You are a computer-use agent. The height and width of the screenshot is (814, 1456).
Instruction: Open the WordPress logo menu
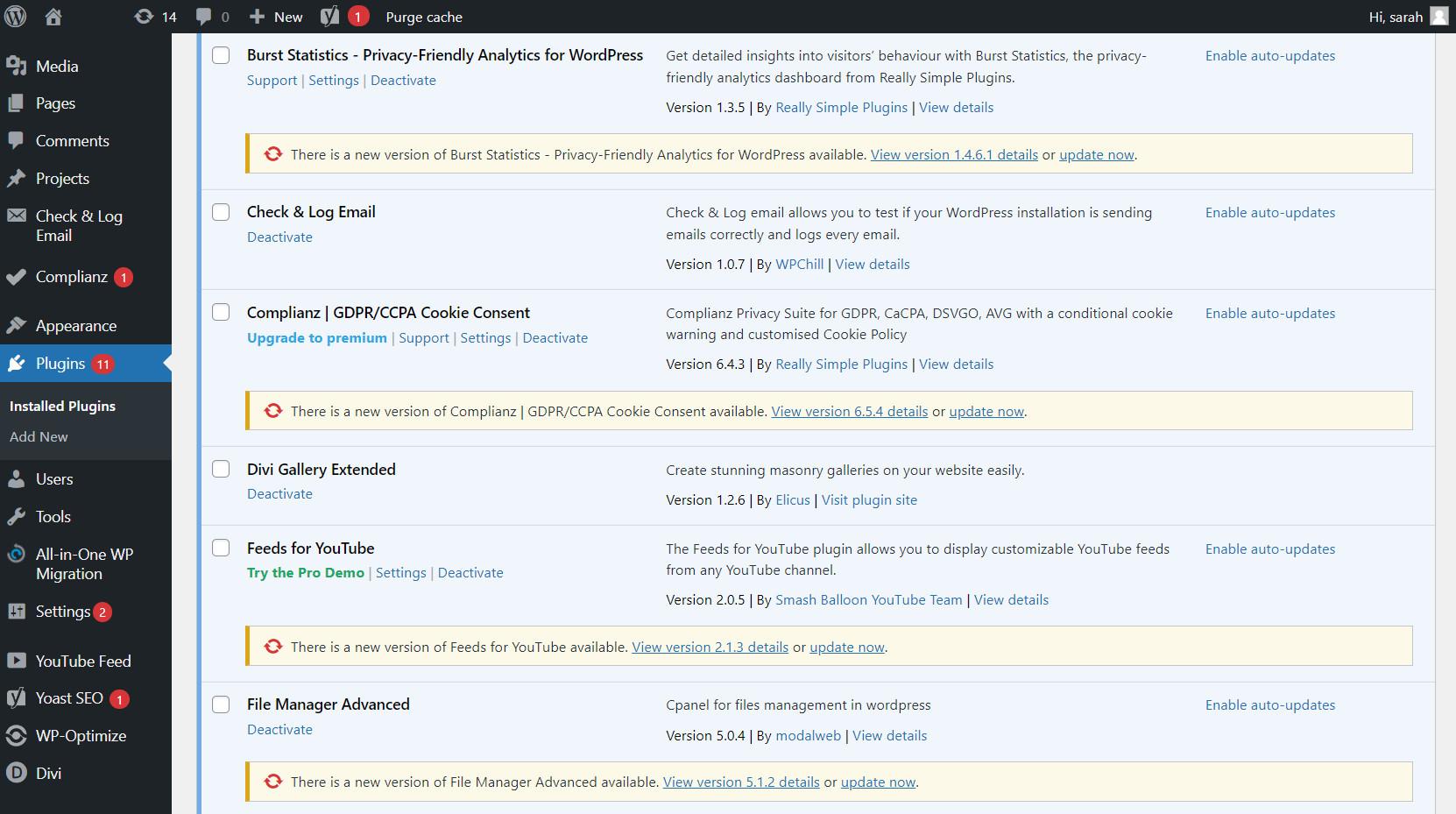click(x=15, y=16)
